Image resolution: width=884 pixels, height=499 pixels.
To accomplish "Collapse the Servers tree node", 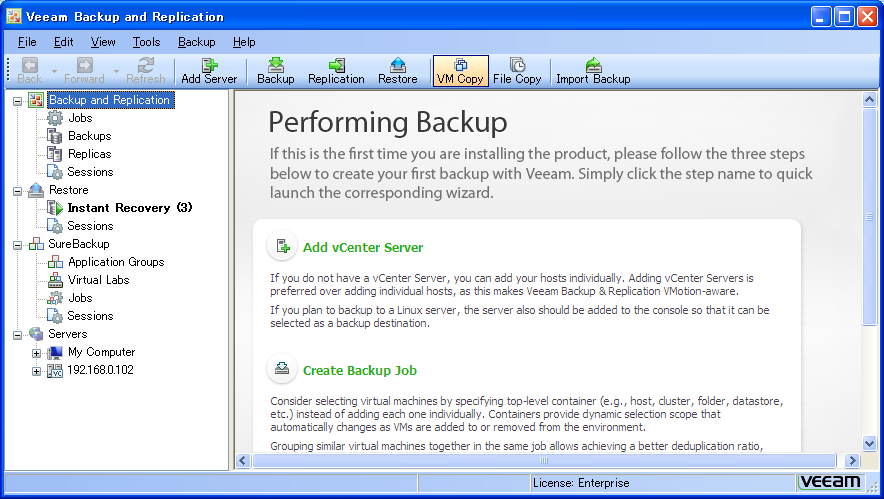I will coord(17,335).
